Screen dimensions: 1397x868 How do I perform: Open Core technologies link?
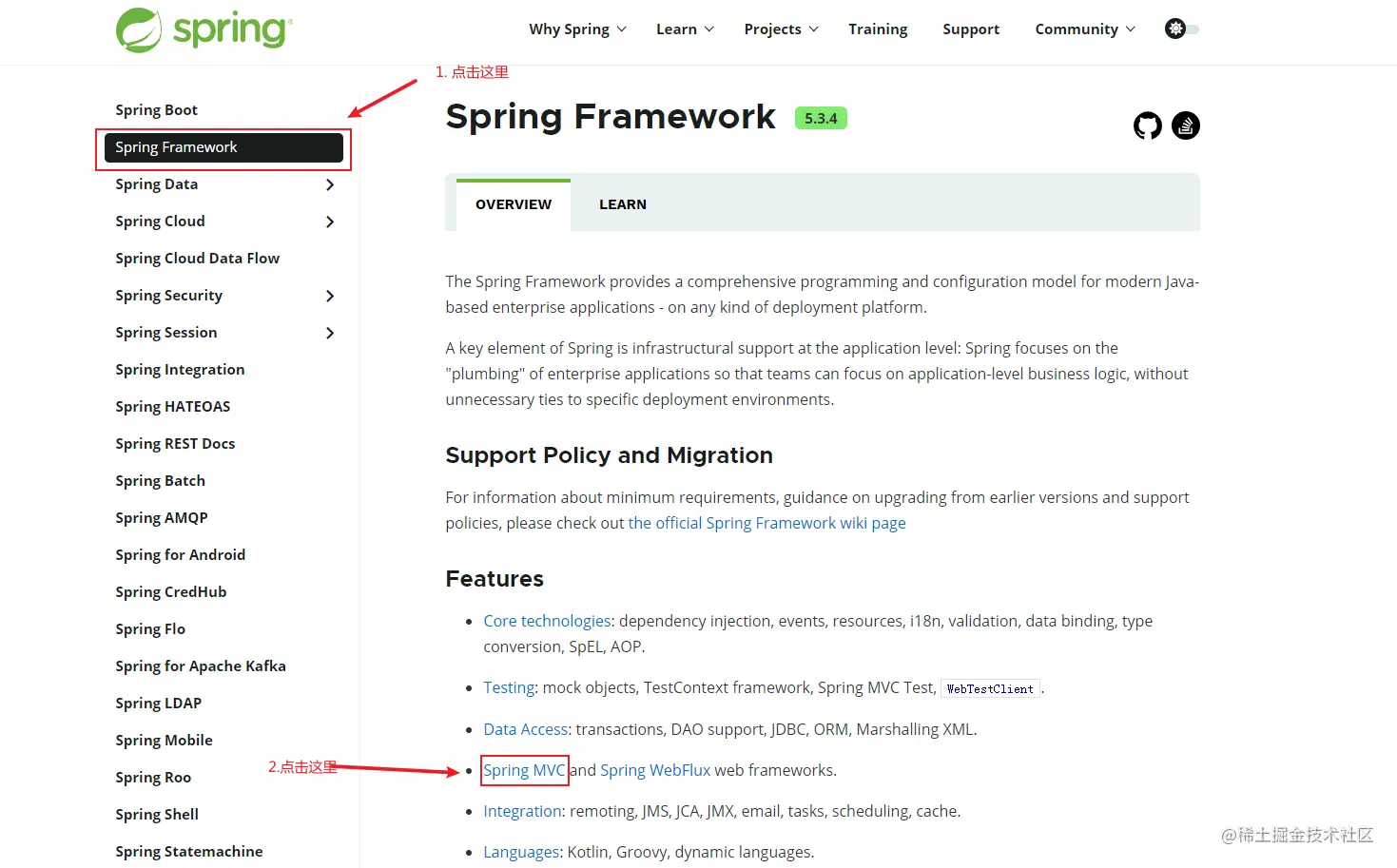tap(547, 621)
